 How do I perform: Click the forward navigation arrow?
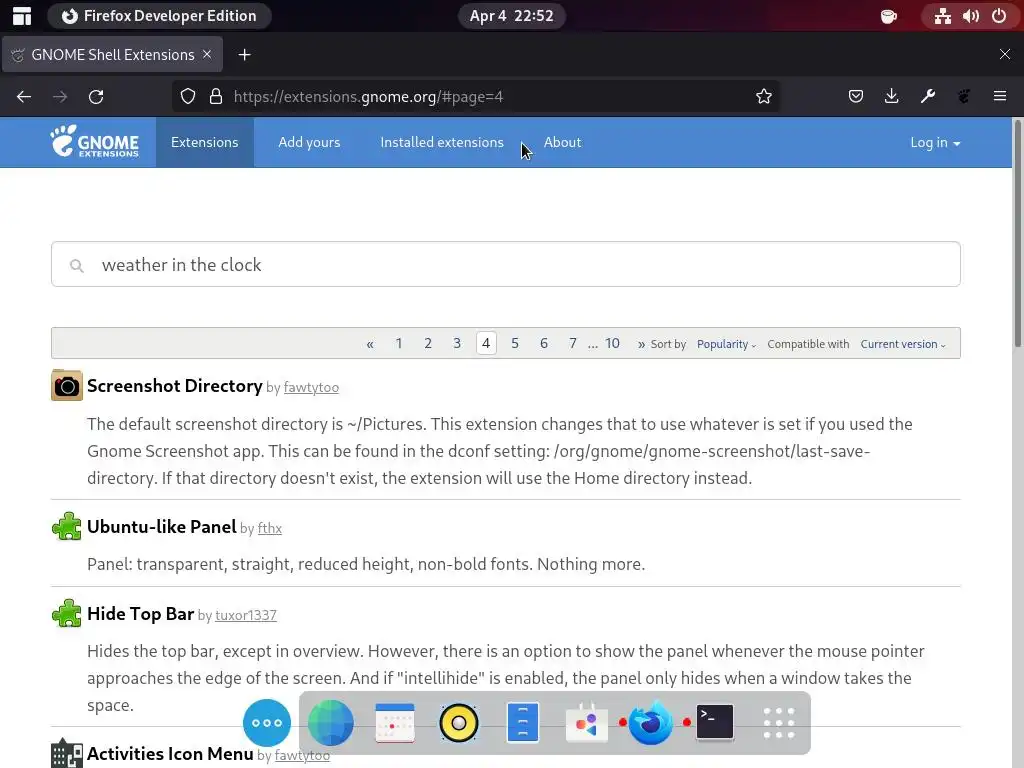click(60, 97)
